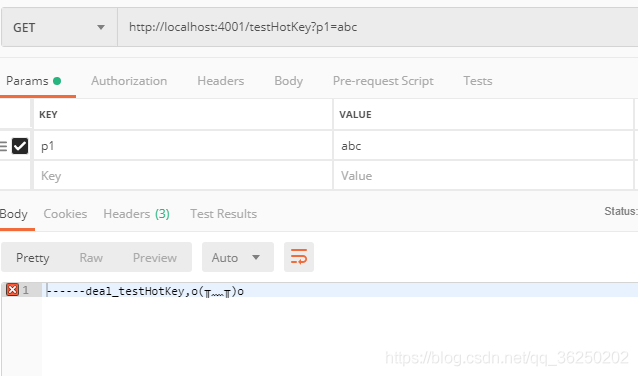Click the red error marker on line 1
Viewport: 638px width, 376px height.
point(12,290)
